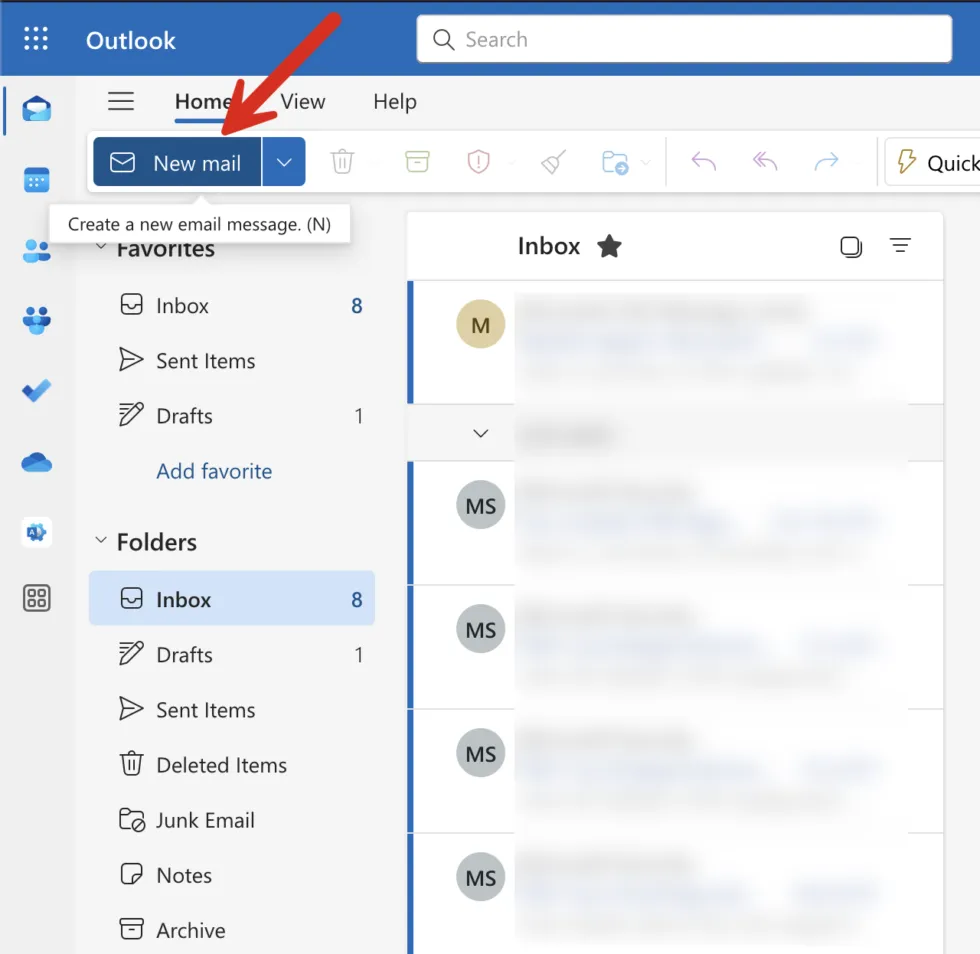
Task: Open Groups icon in the app rail
Action: coord(36,320)
